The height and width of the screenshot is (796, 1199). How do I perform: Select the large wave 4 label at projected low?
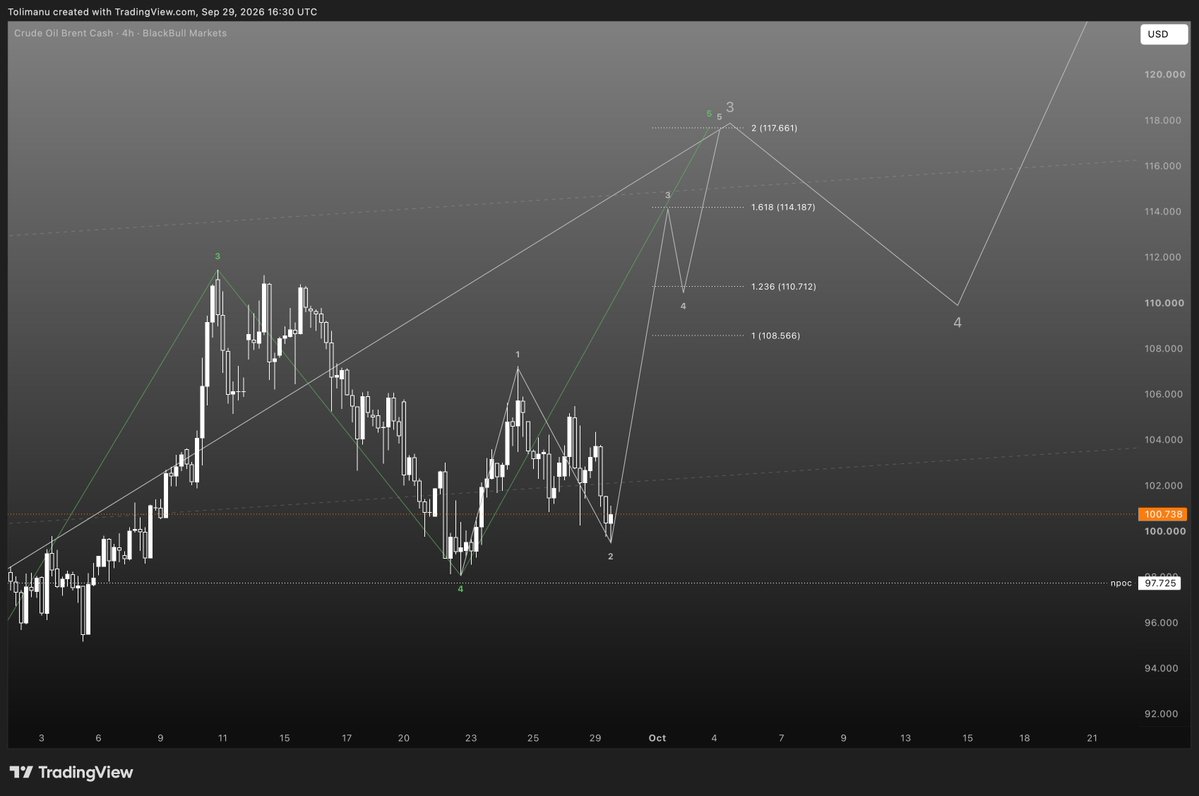957,323
